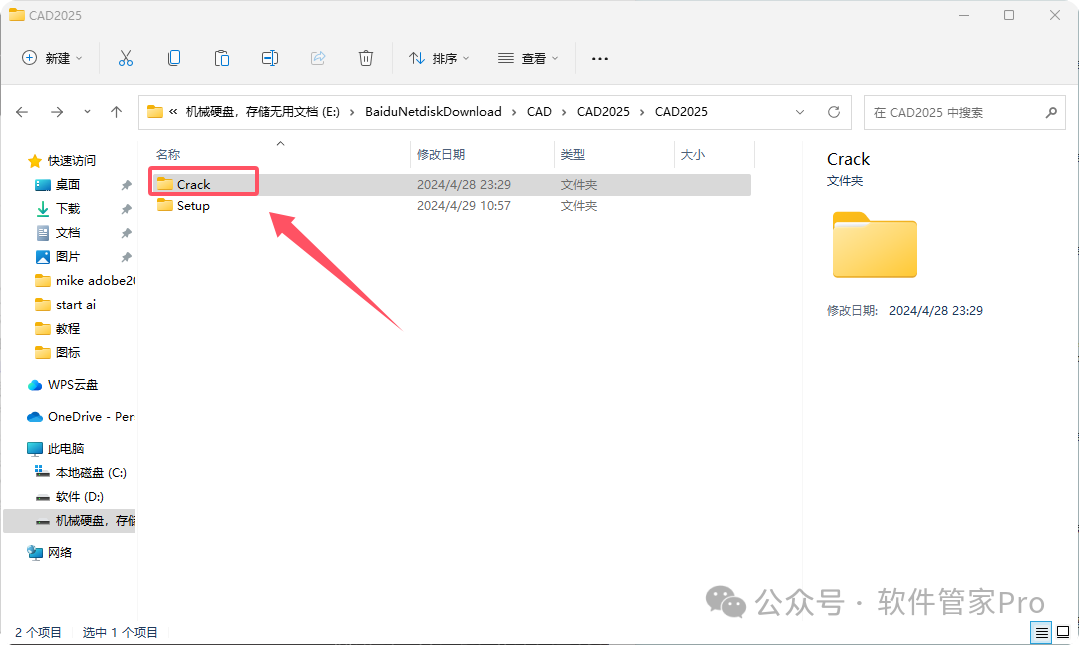Open 快速访问 in sidebar
Image resolution: width=1079 pixels, height=645 pixels.
click(72, 160)
